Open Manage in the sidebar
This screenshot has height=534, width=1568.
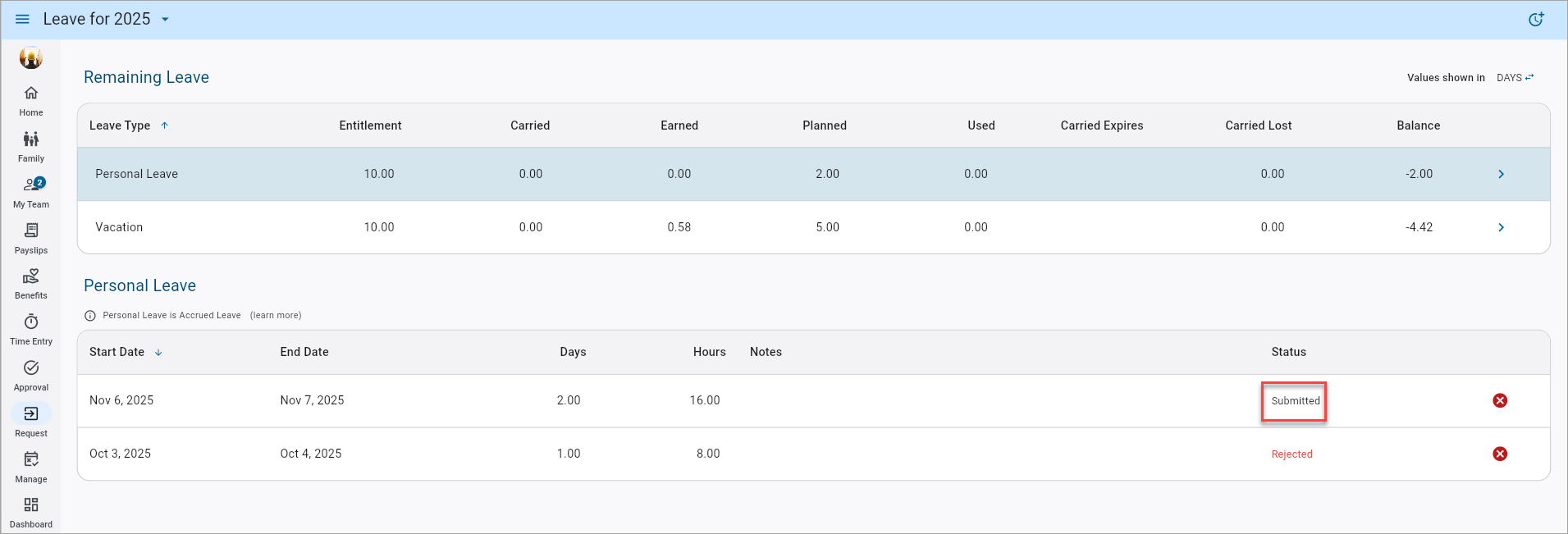(31, 460)
